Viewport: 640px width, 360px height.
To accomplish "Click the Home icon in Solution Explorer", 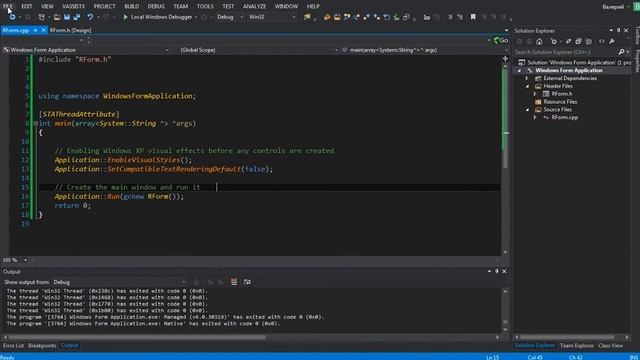I will [x=540, y=42].
